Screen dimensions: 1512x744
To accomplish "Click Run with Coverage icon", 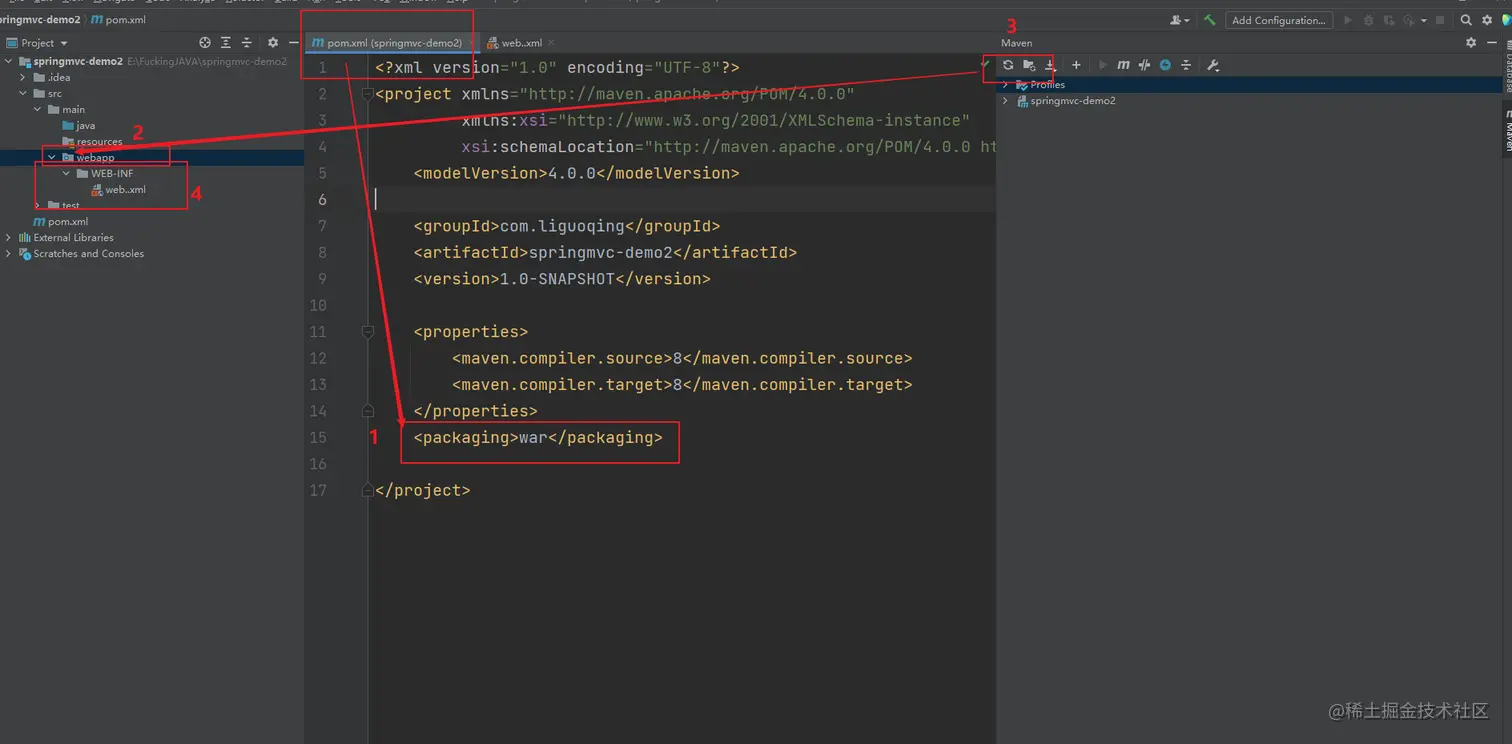I will 1387,20.
